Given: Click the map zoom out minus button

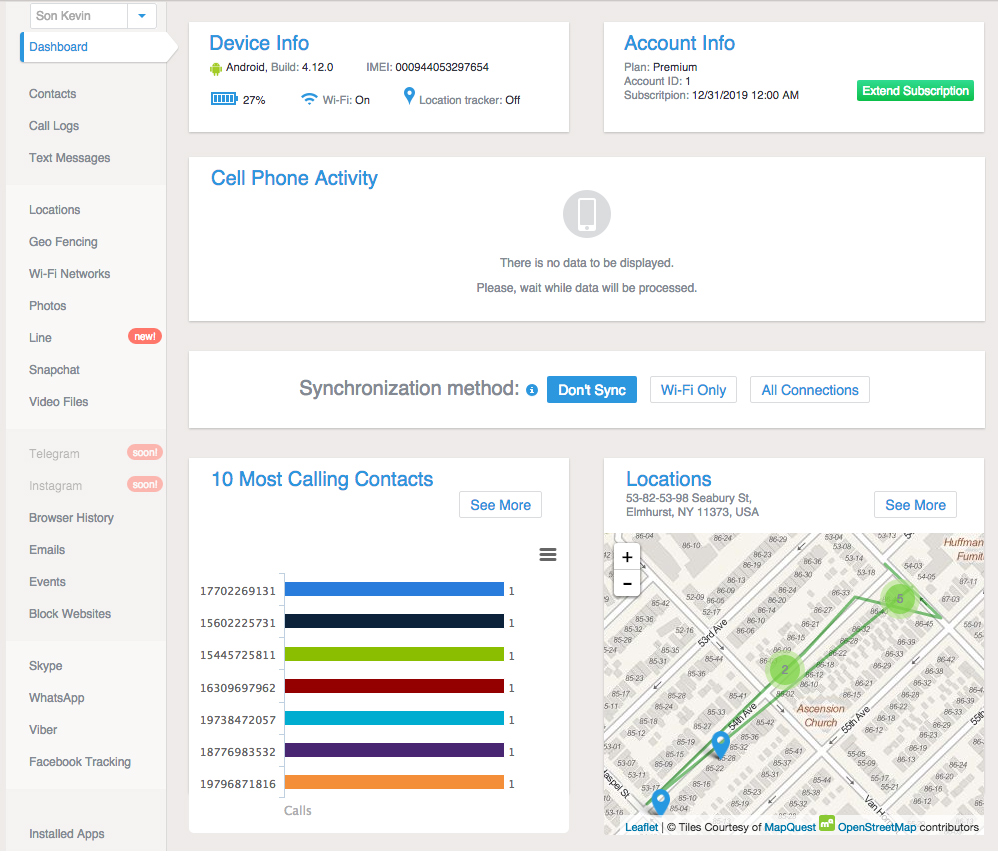Looking at the screenshot, I should tap(627, 583).
